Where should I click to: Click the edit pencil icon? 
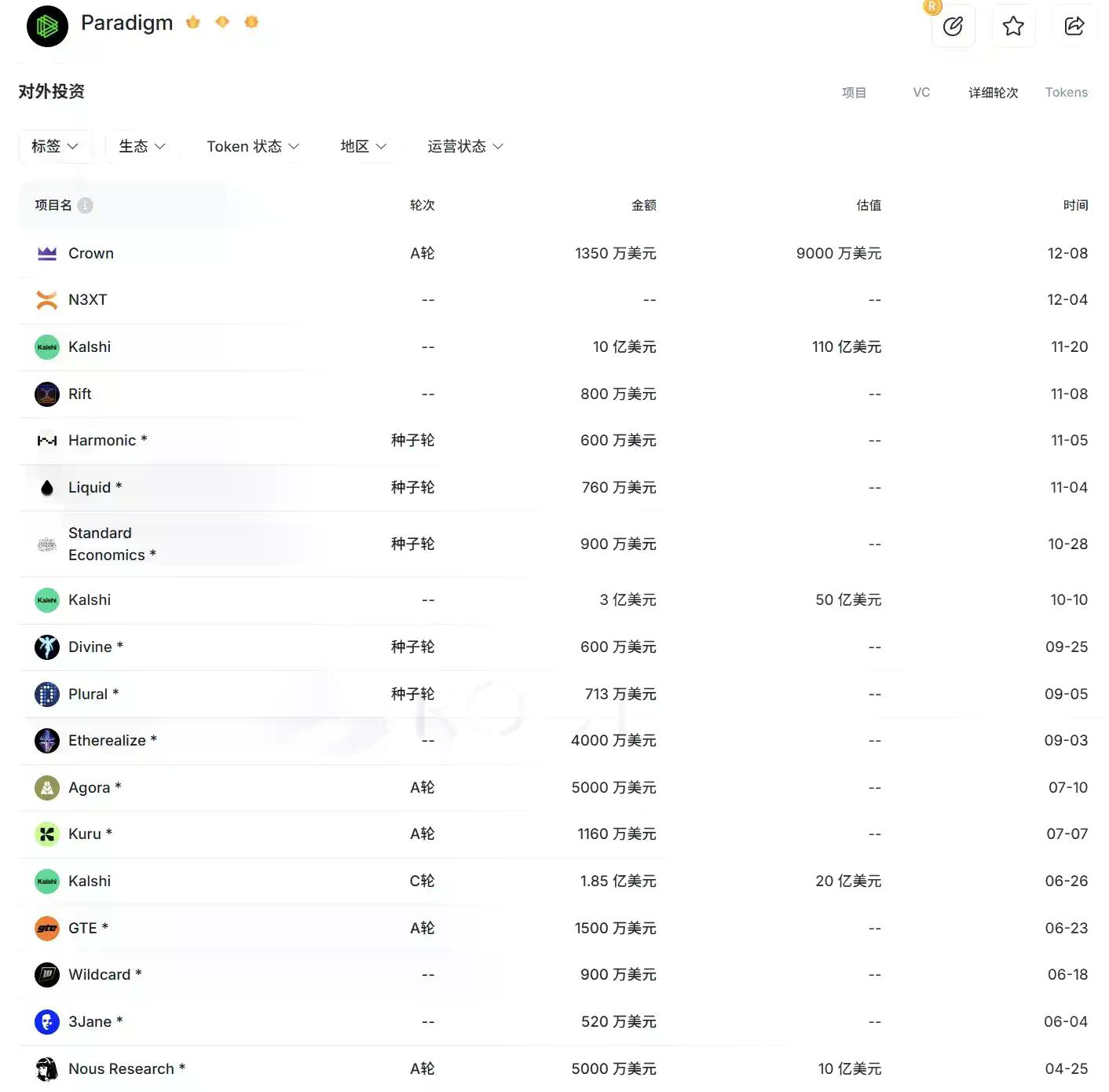click(x=953, y=26)
